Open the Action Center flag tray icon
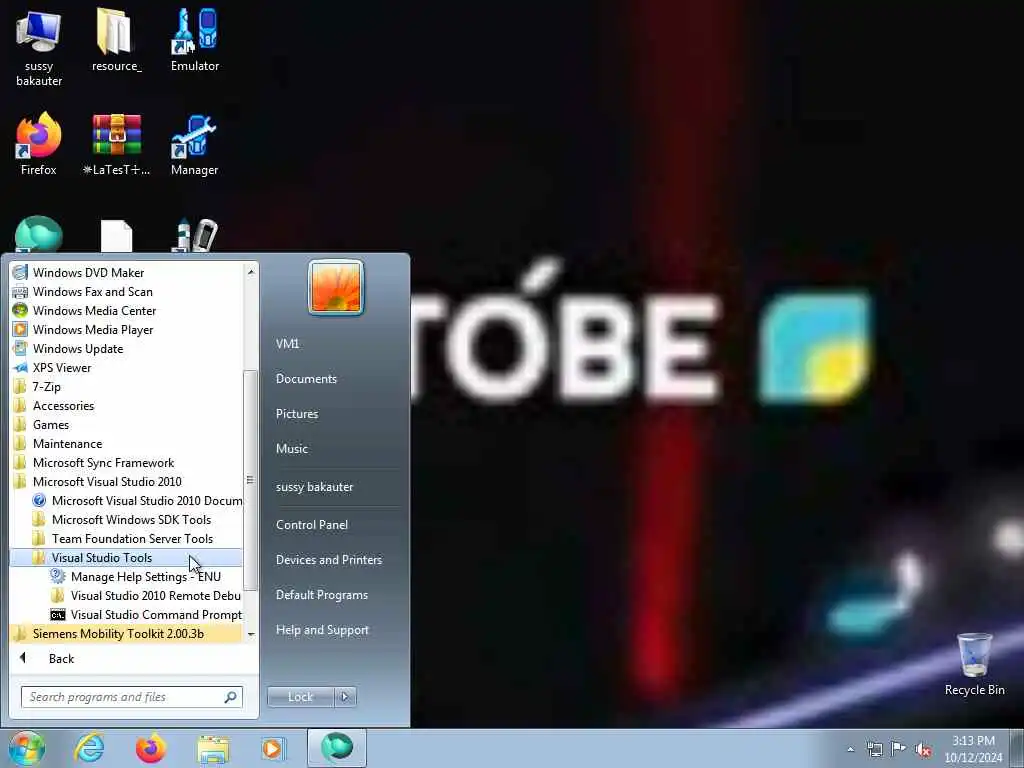The height and width of the screenshot is (768, 1024). (x=899, y=749)
